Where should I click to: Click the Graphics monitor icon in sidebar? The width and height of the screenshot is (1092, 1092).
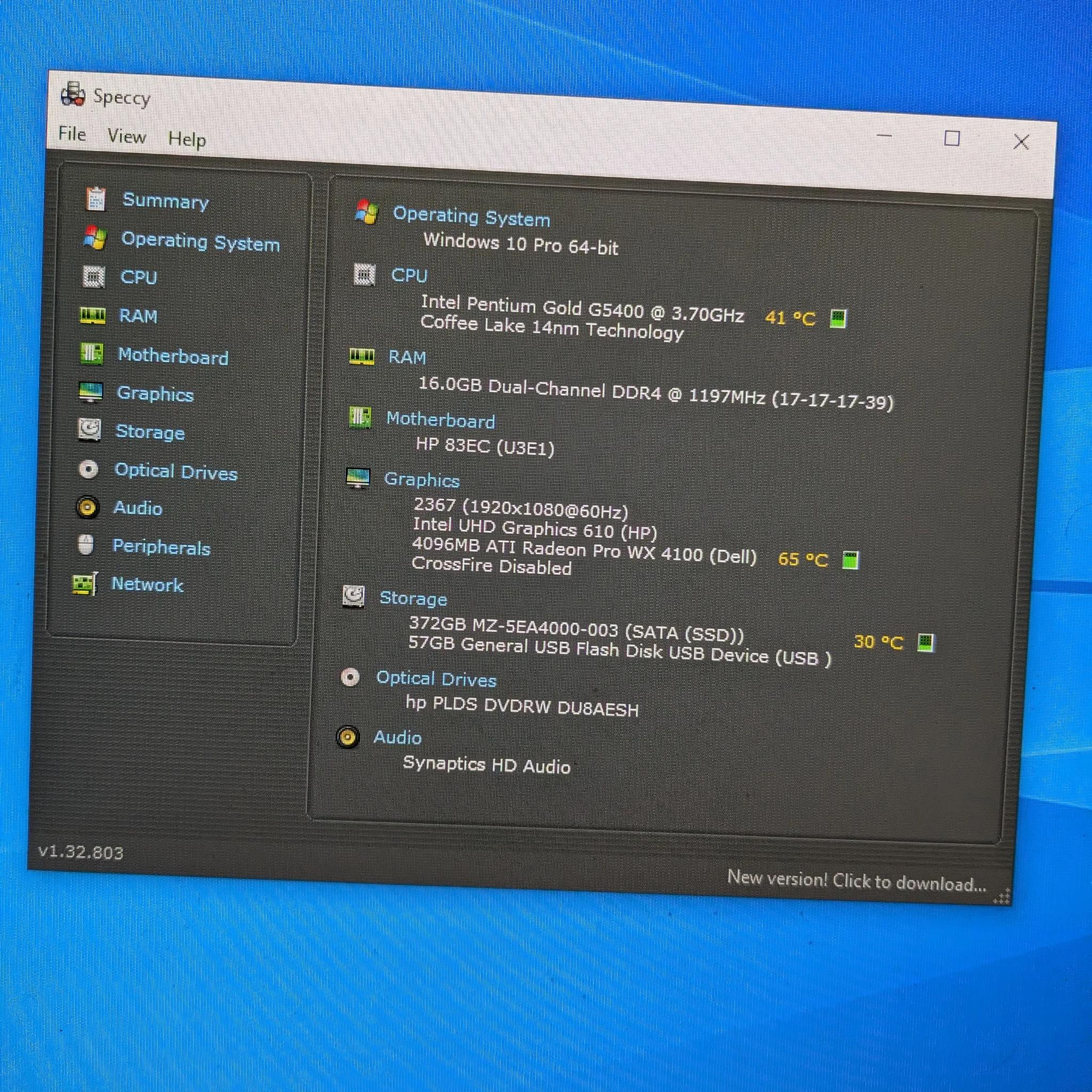pyautogui.click(x=91, y=392)
